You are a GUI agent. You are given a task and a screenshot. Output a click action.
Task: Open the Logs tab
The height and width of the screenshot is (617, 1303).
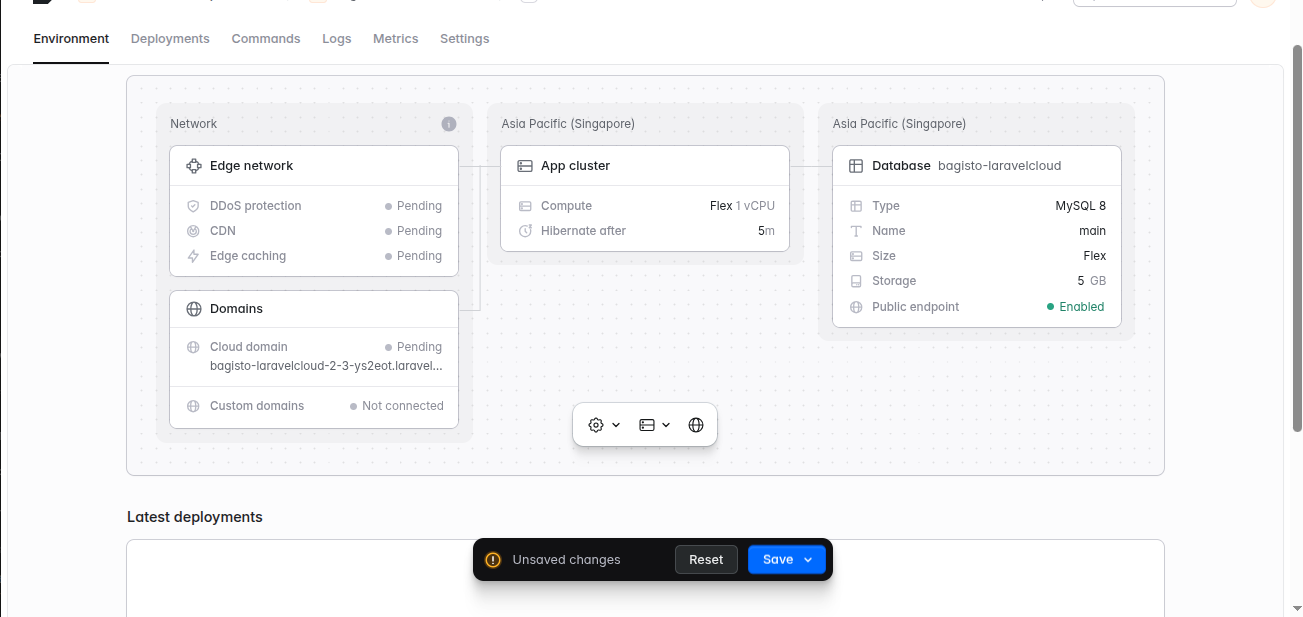click(x=337, y=39)
